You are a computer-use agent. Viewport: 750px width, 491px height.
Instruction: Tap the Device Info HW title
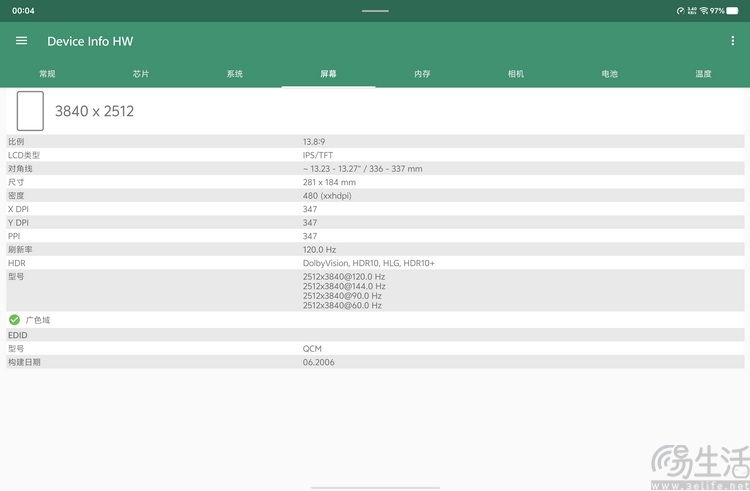(90, 41)
